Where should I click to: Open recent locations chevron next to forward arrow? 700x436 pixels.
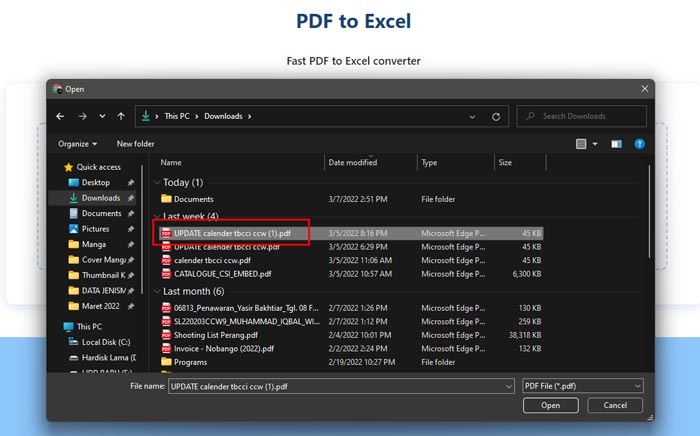coord(102,116)
